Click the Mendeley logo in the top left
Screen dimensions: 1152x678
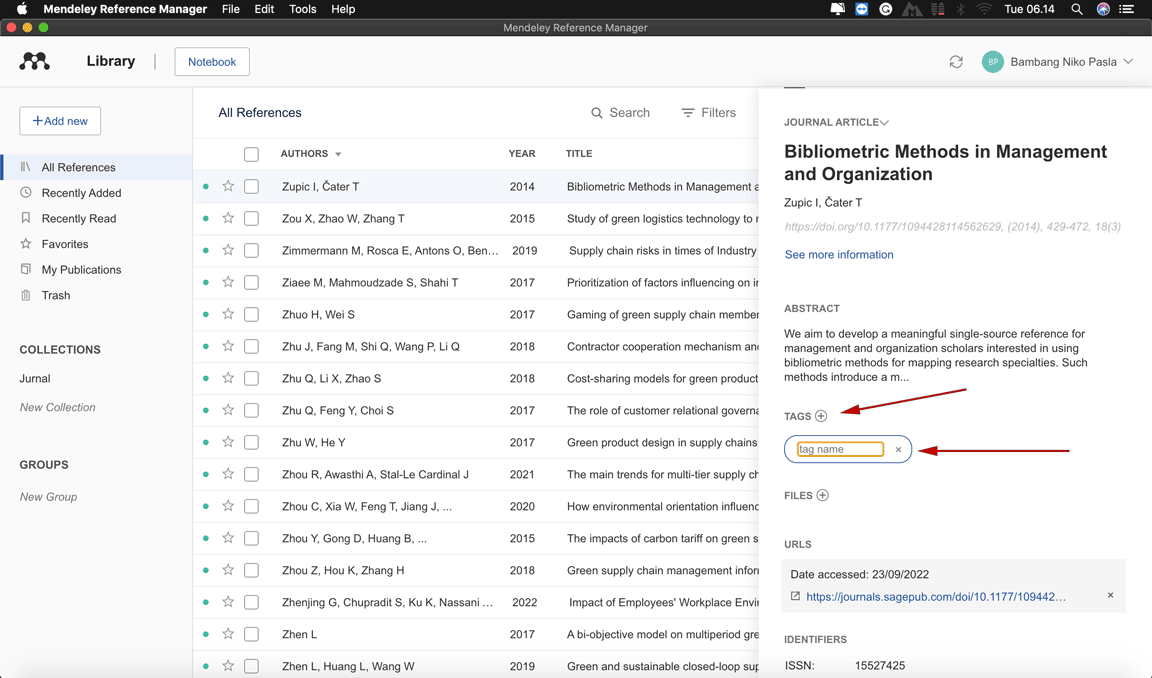(33, 61)
